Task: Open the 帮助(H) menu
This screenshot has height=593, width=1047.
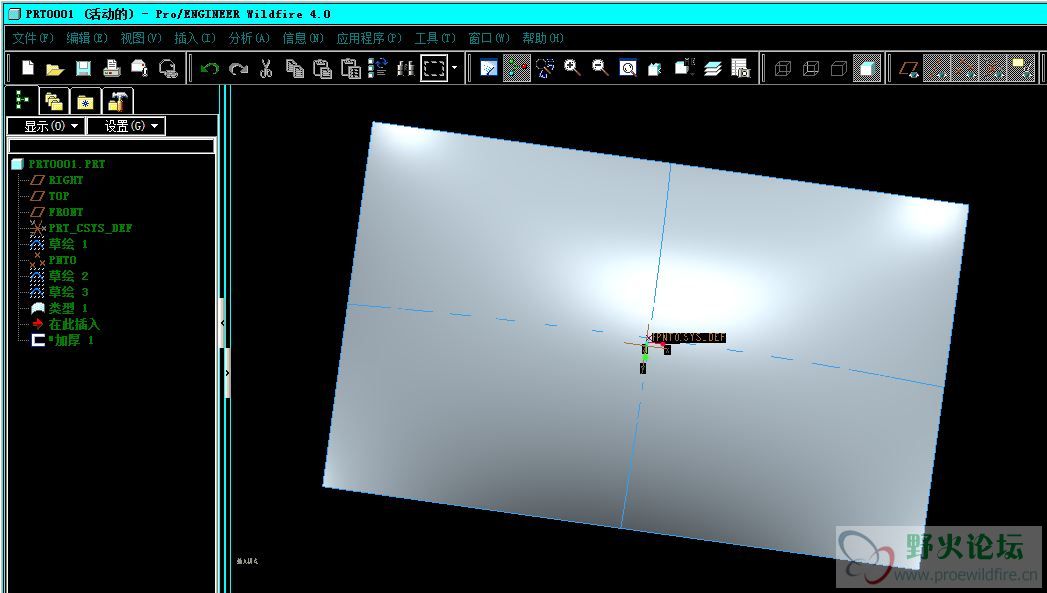Action: pos(543,38)
